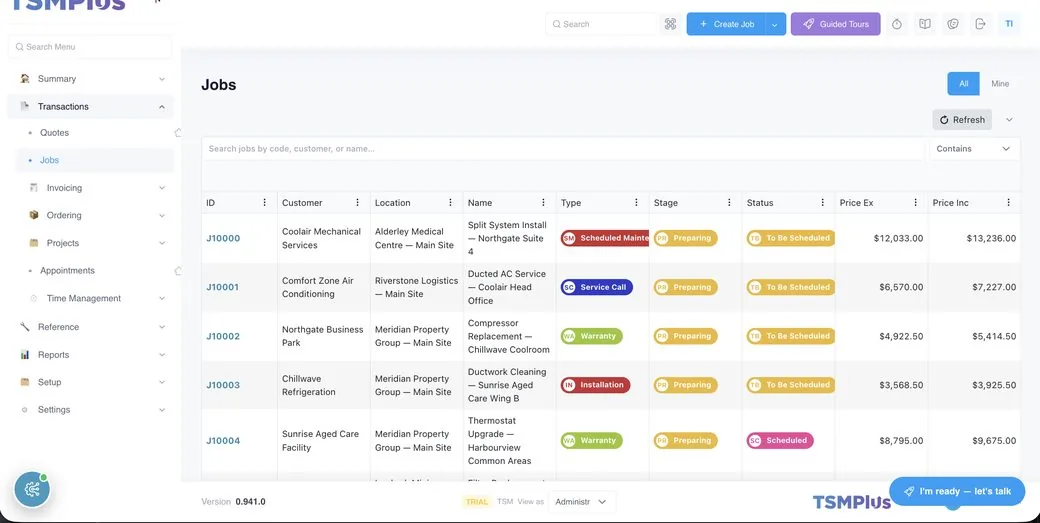
Task: Open job J10004
Action: click(223, 441)
